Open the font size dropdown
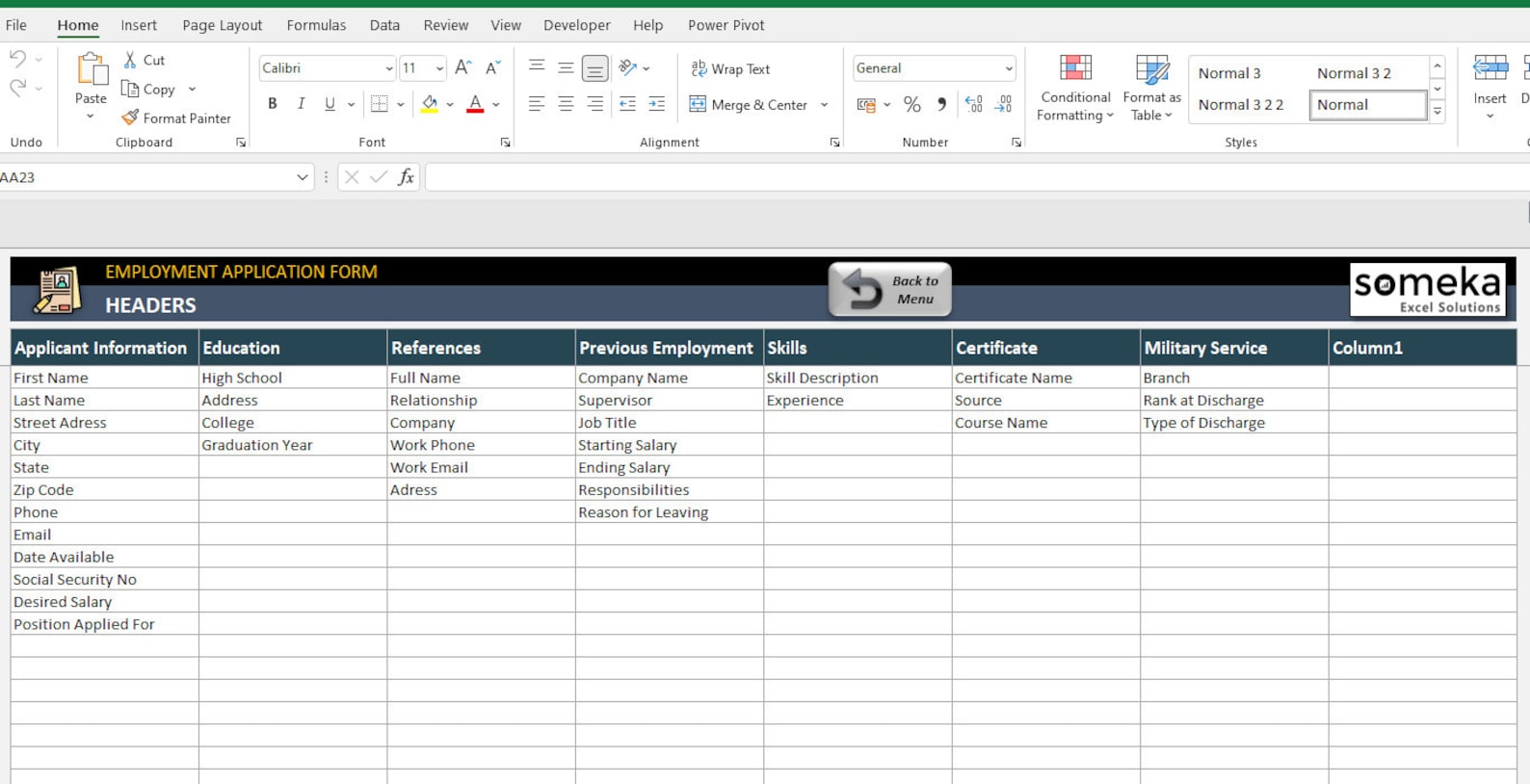 point(439,68)
